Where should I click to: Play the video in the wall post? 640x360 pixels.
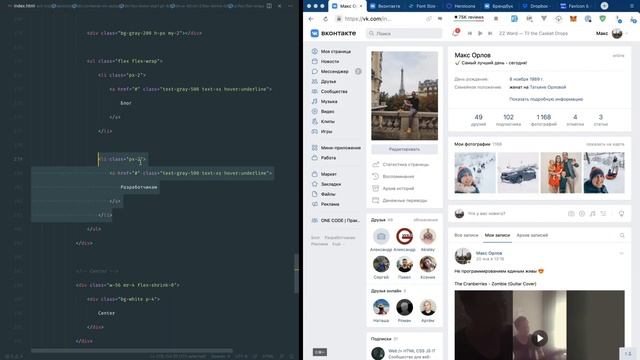(x=540, y=338)
